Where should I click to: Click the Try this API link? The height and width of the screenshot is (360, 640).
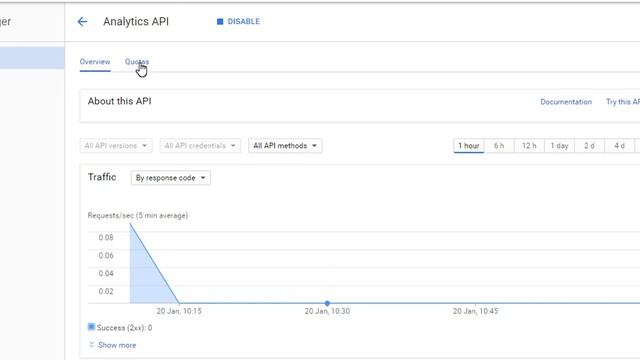623,102
